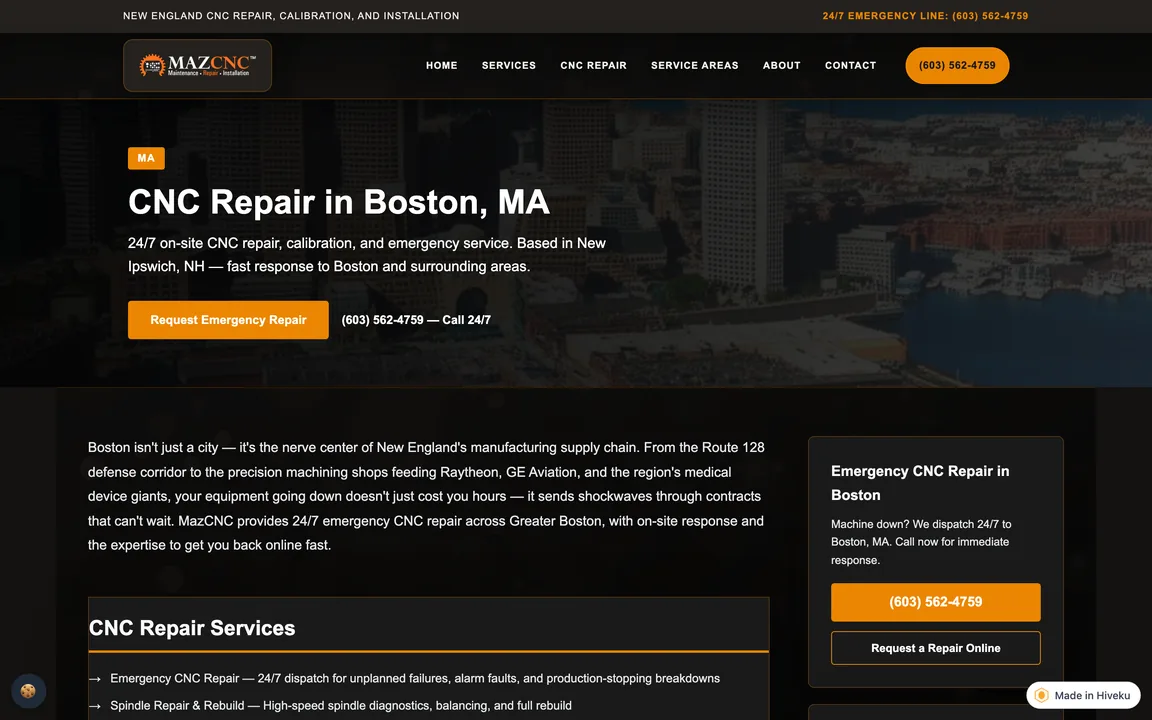This screenshot has height=720, width=1152.
Task: Click the orange phone button in navbar
Action: [957, 65]
